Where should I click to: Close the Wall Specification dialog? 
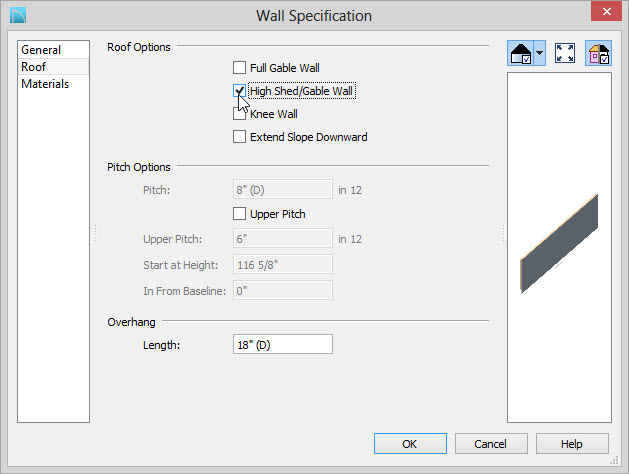tap(607, 11)
